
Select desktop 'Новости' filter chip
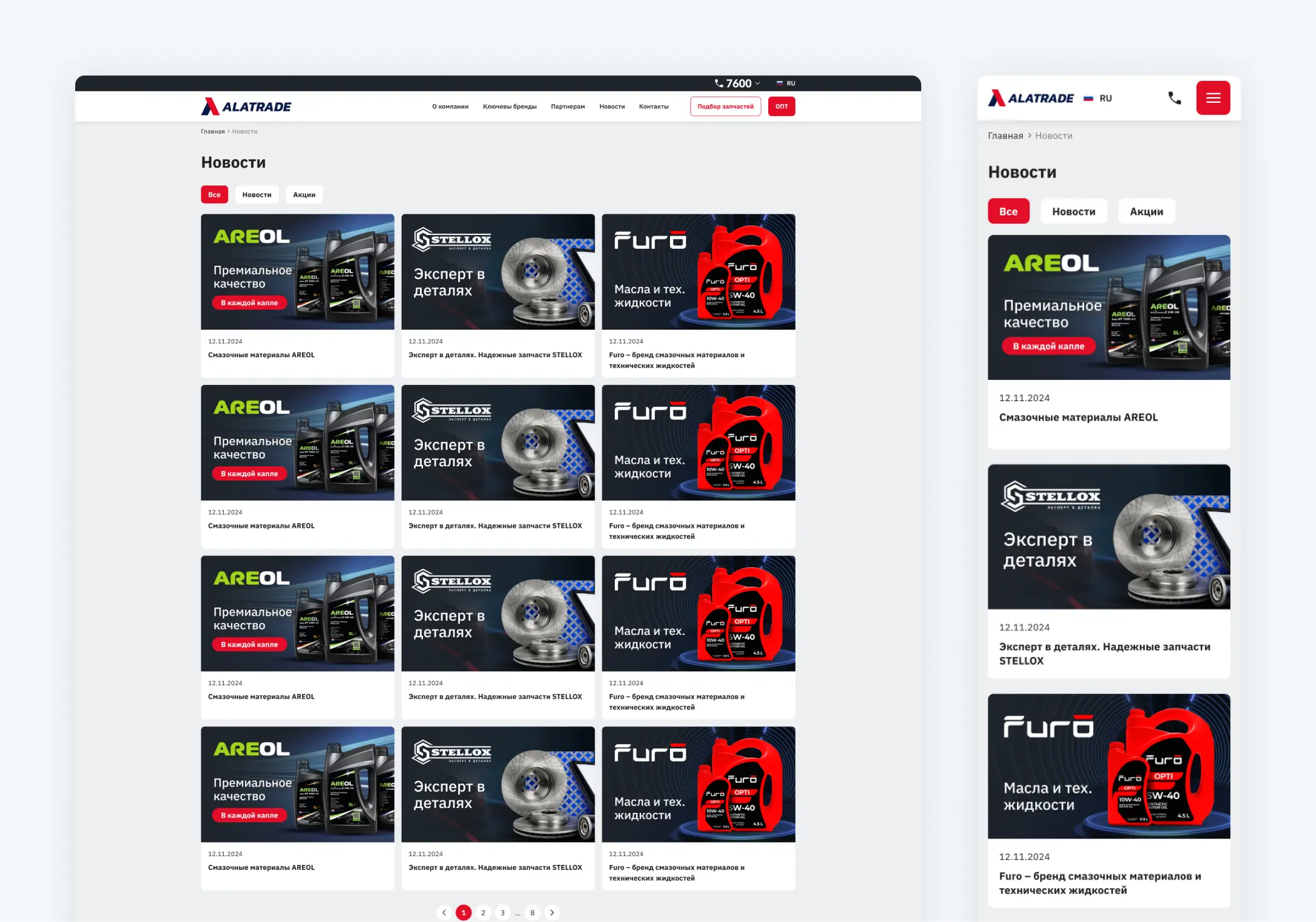coord(256,195)
